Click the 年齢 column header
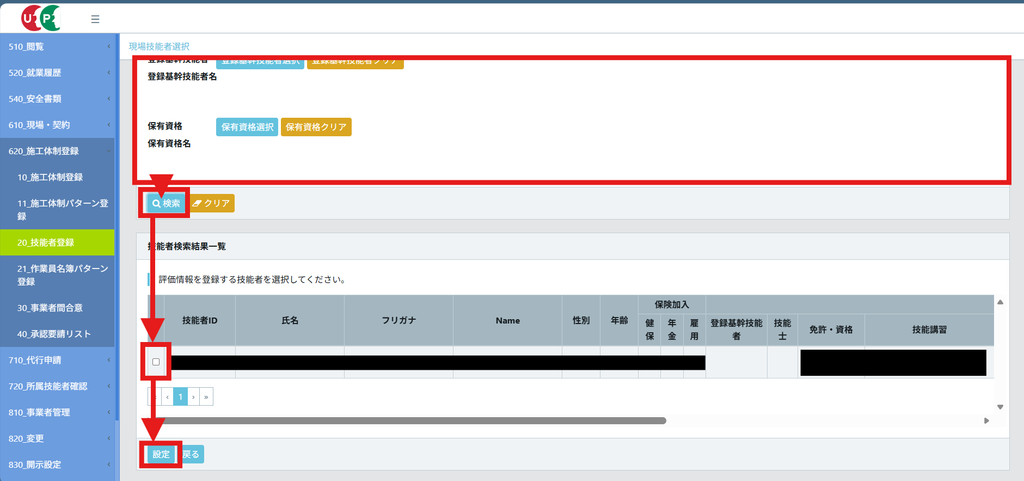 coord(619,320)
